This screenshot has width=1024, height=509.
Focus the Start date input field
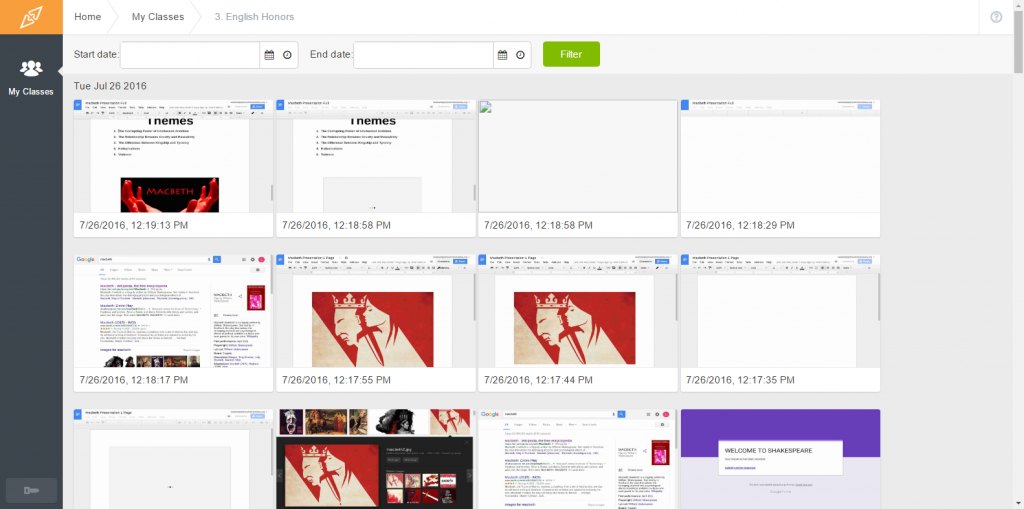click(190, 55)
